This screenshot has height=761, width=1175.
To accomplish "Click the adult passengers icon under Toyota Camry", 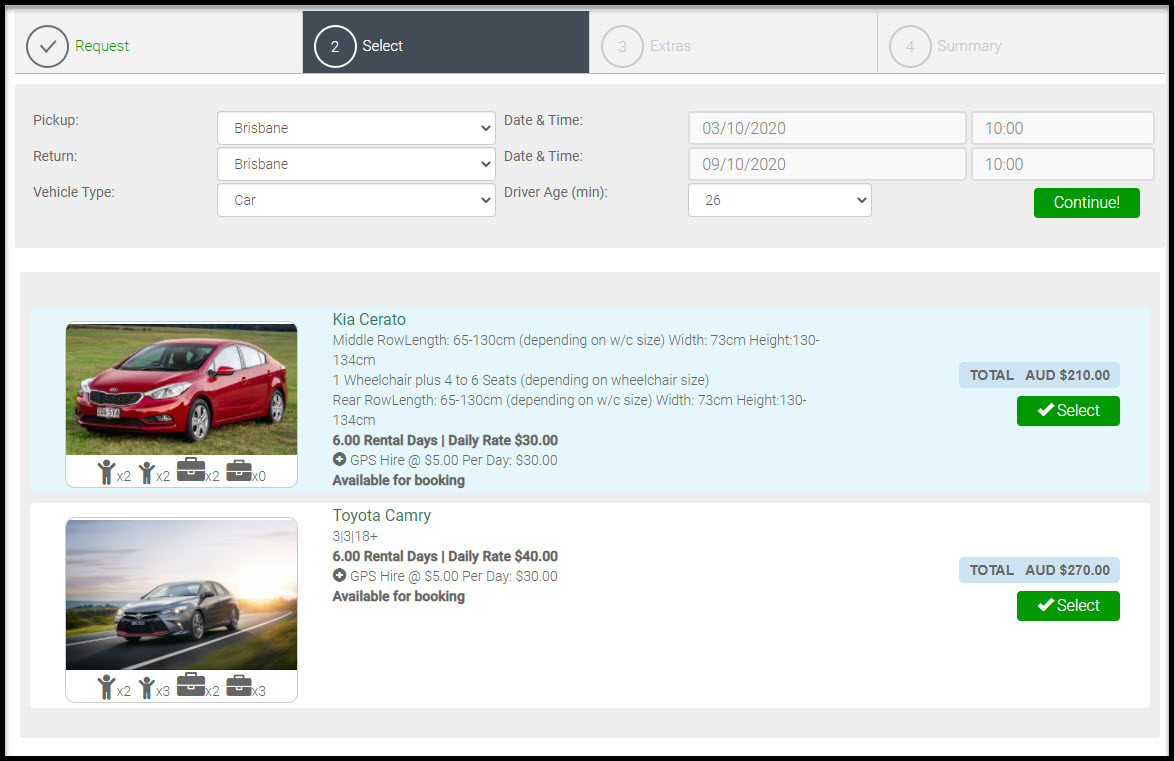I will click(106, 687).
